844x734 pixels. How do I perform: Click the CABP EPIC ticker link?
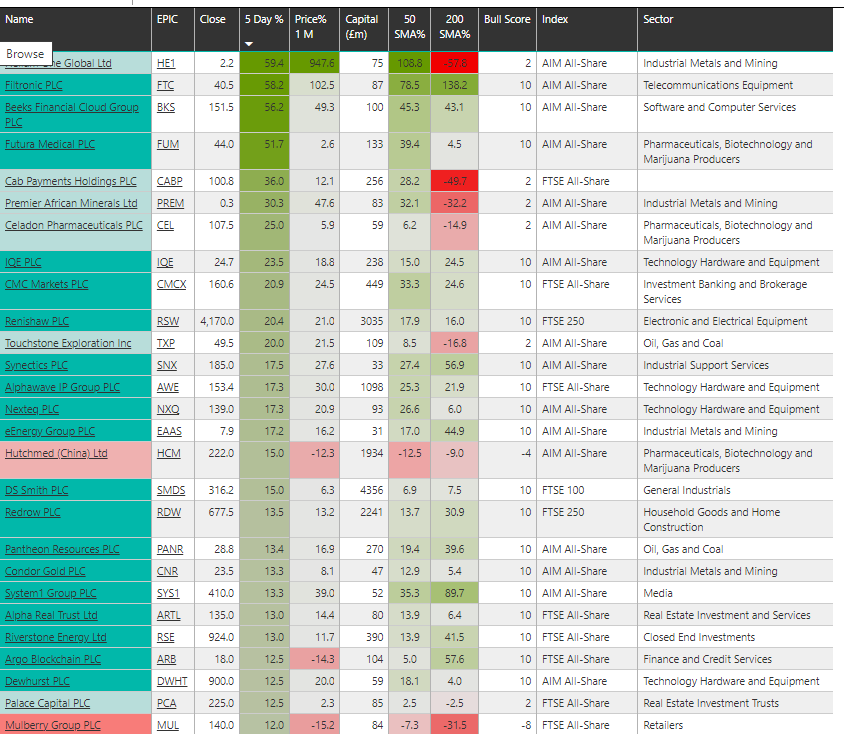pyautogui.click(x=170, y=182)
